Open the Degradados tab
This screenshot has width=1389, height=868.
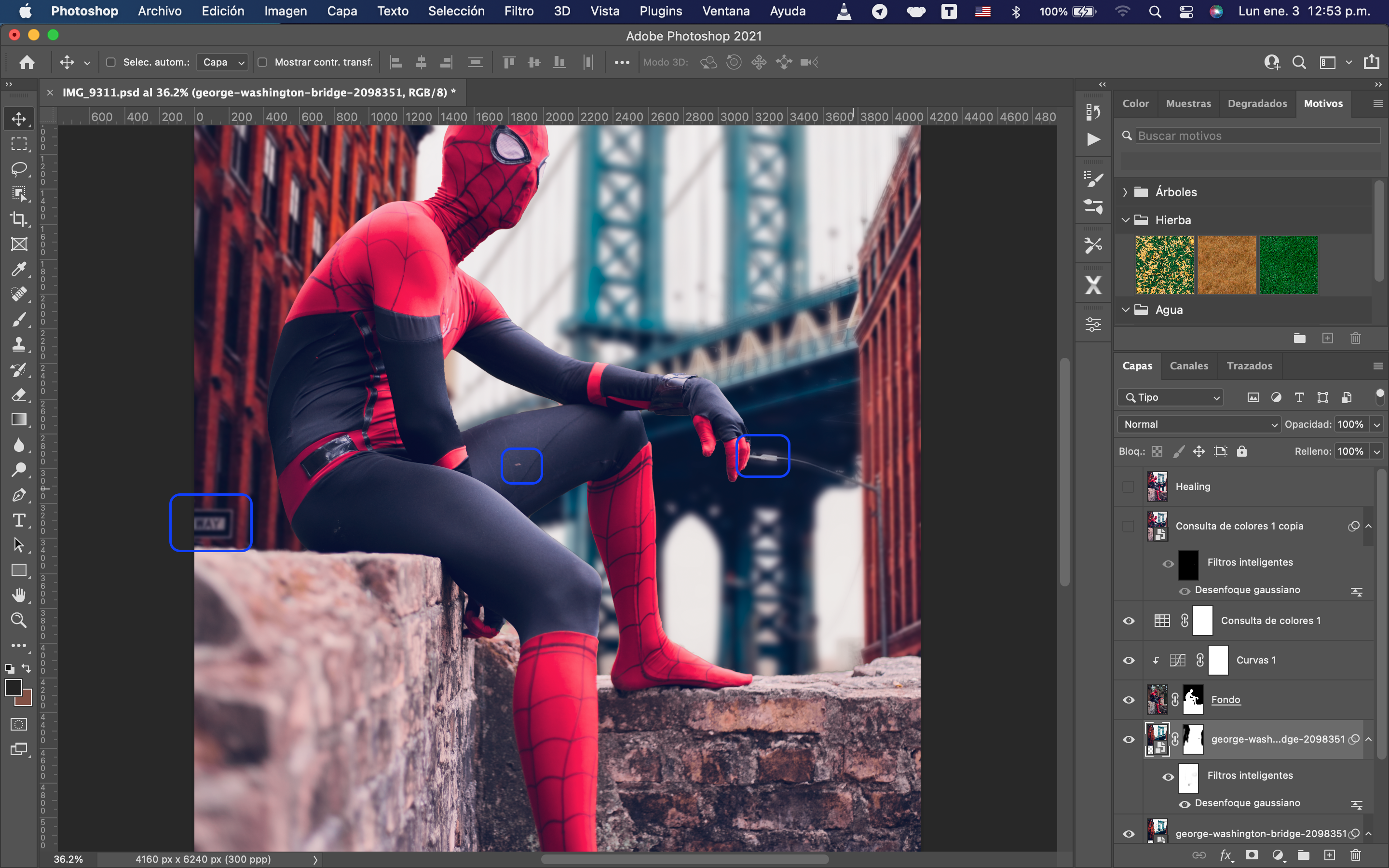click(1257, 103)
